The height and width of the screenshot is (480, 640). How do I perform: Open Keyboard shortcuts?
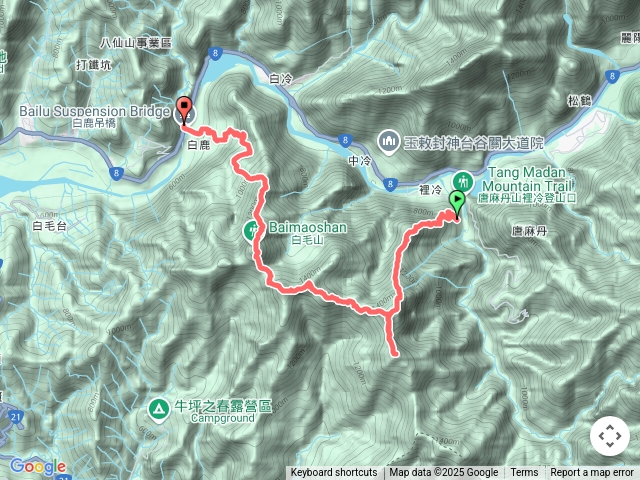tap(334, 473)
